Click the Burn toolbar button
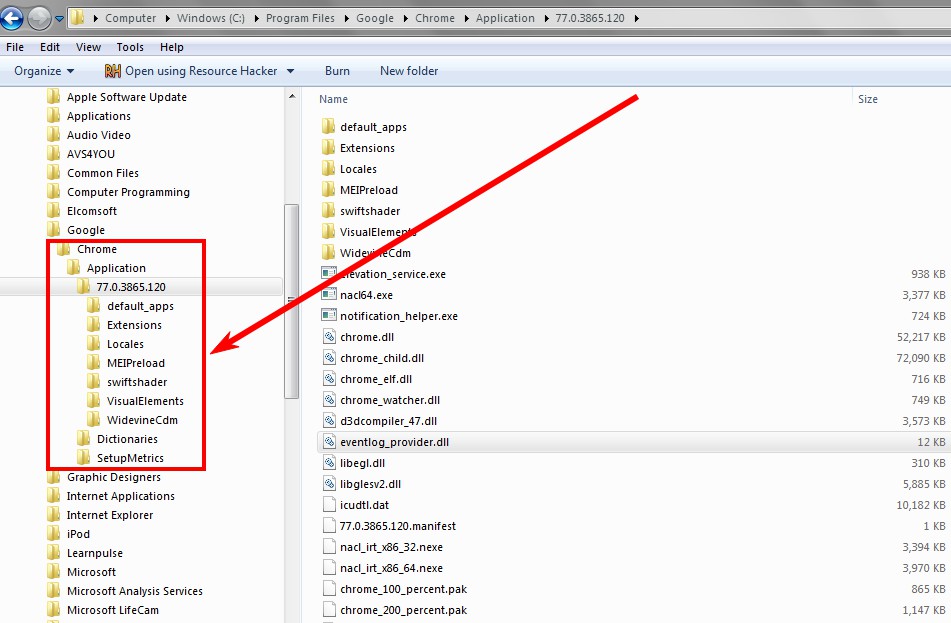This screenshot has height=623, width=951. (337, 71)
